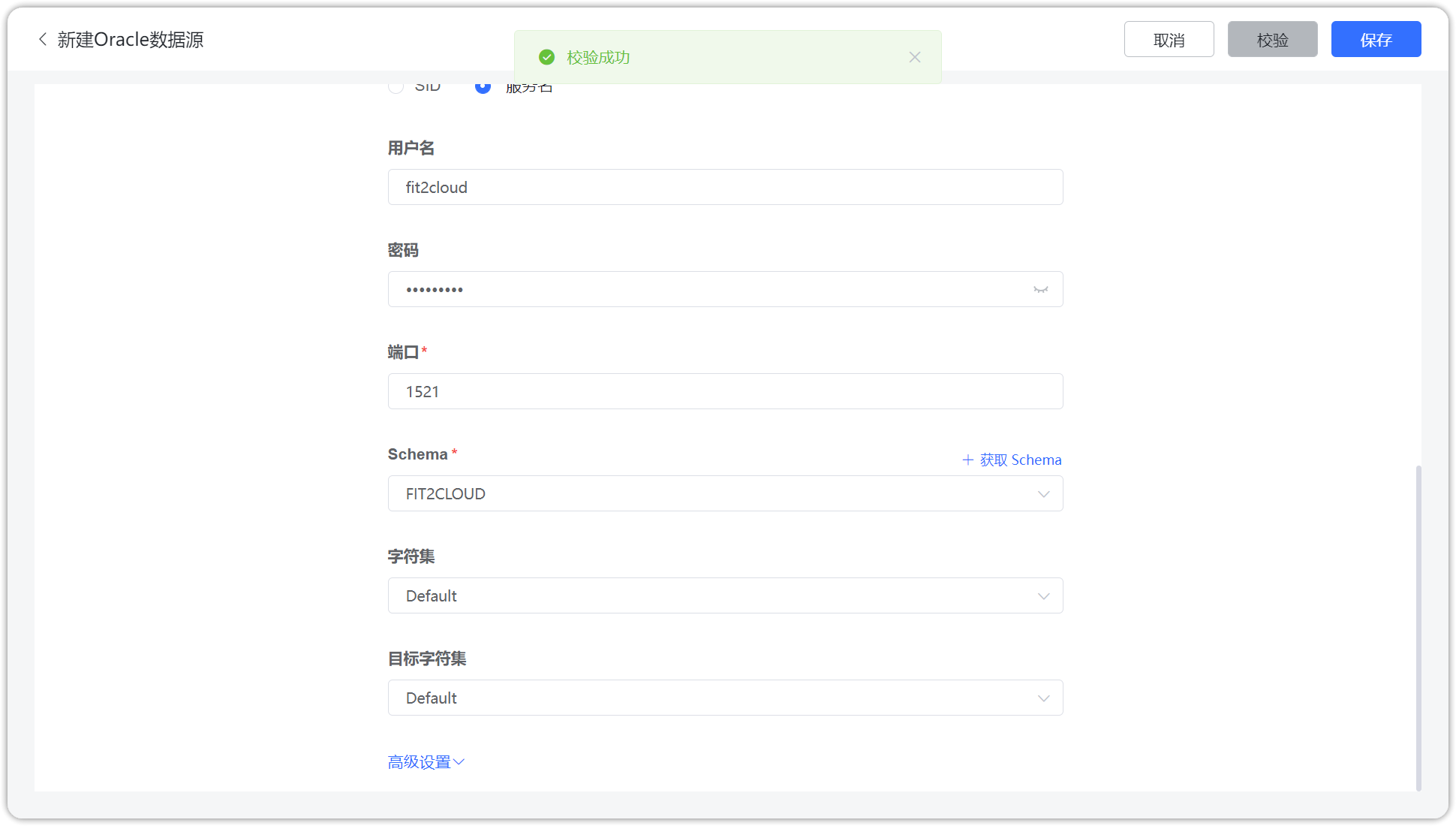Toggle password visibility eye icon
Image resolution: width=1456 pixels, height=826 pixels.
[x=1040, y=289]
